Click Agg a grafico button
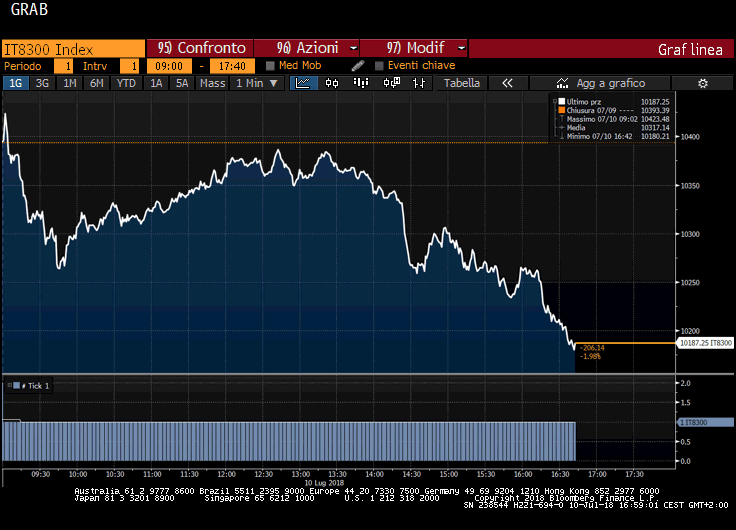 [600, 83]
